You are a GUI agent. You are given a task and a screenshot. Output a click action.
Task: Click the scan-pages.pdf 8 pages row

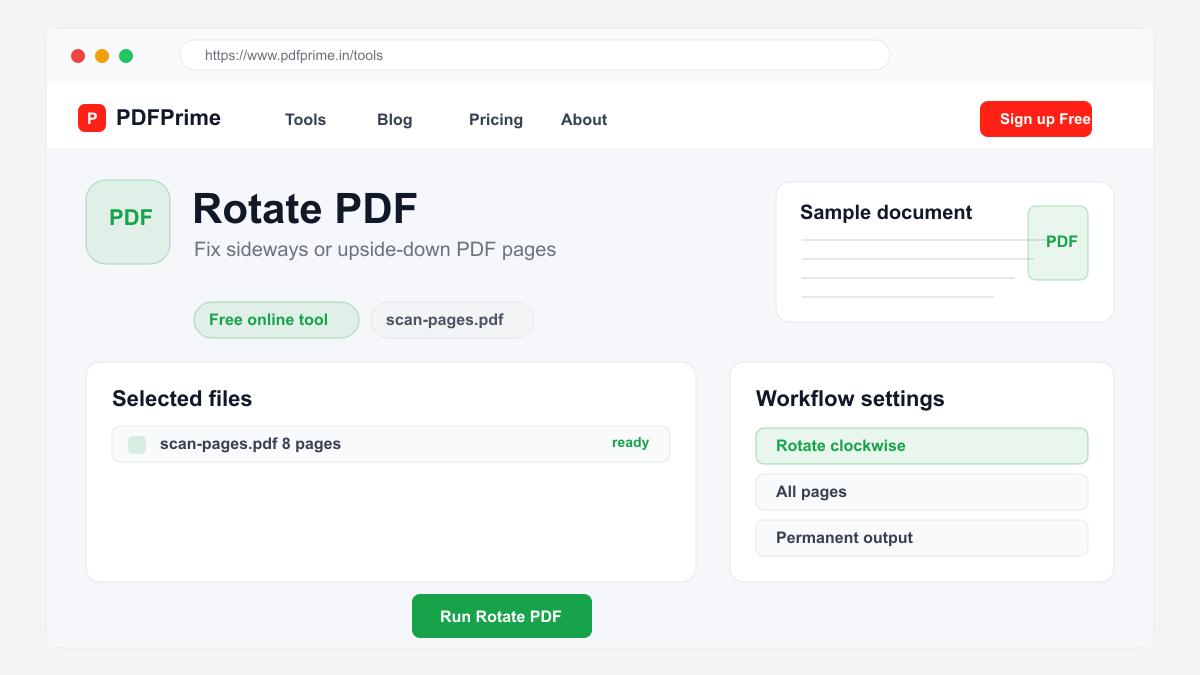(391, 444)
